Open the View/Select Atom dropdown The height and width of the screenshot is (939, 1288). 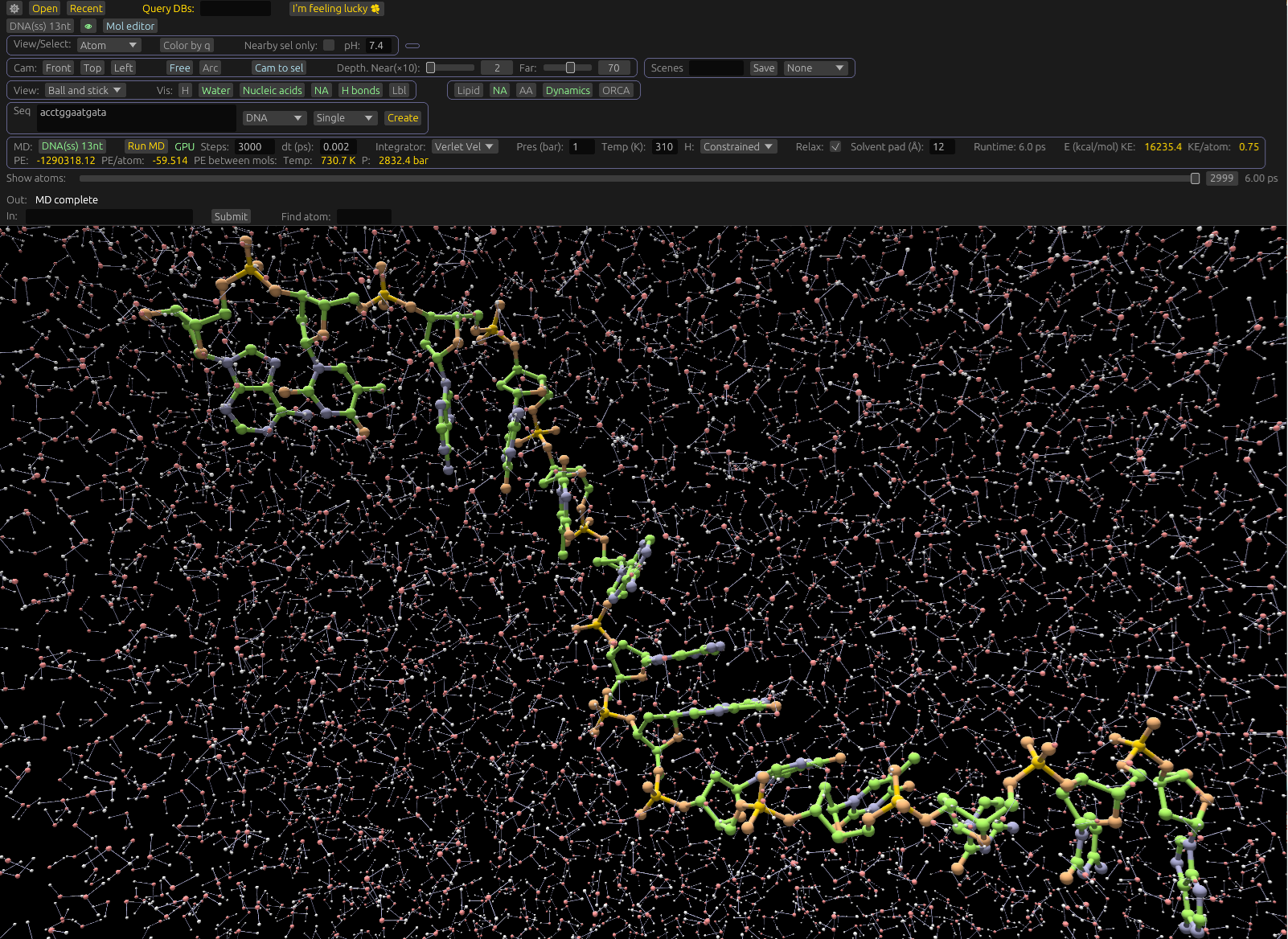tap(109, 46)
